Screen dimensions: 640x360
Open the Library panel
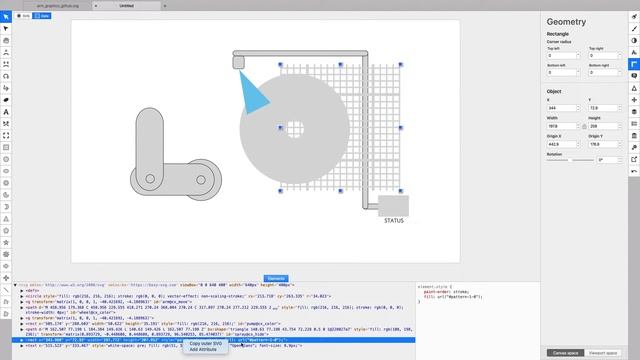[x=634, y=135]
